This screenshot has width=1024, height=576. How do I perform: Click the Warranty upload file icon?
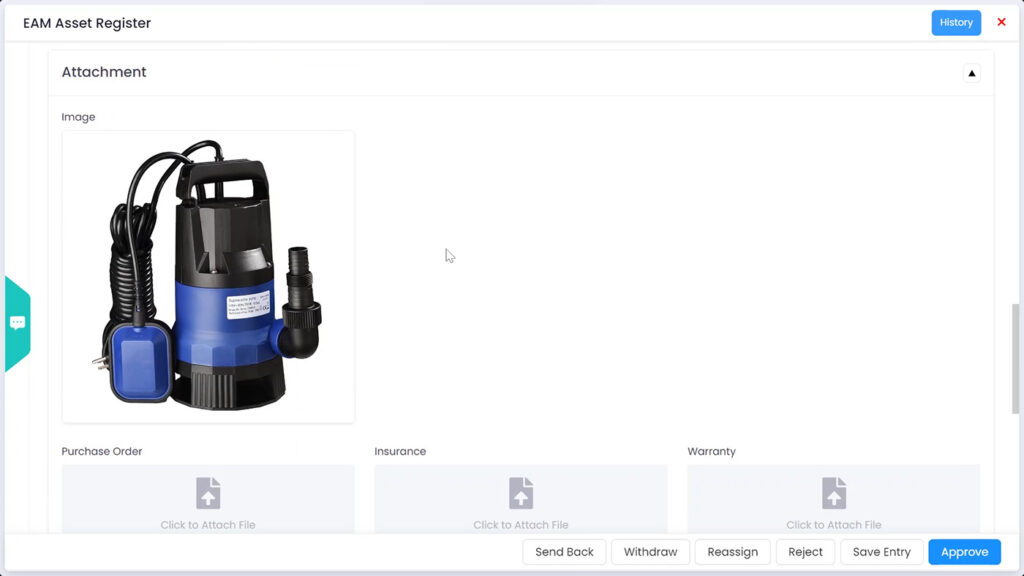point(834,493)
